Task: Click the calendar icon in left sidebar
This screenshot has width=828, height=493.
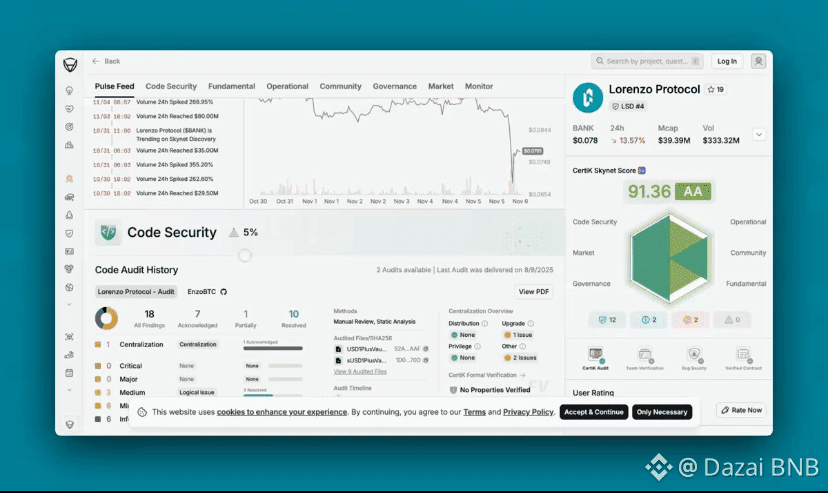Action: click(x=69, y=373)
